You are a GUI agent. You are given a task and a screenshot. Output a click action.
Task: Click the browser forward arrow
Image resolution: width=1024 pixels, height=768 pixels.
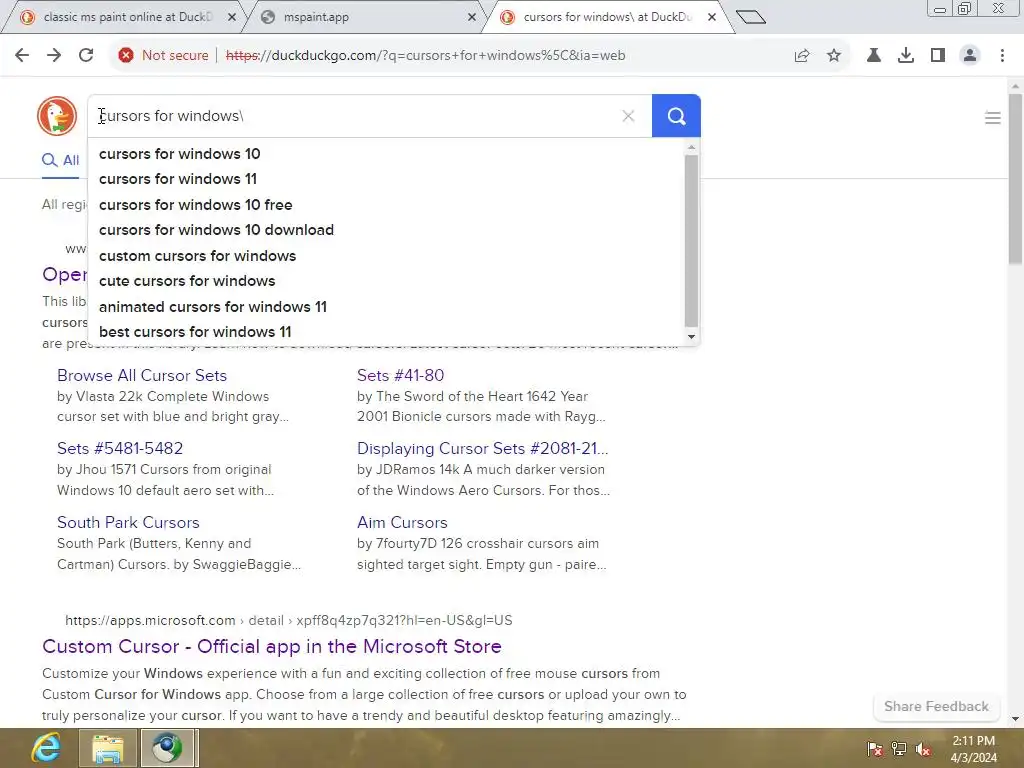click(x=54, y=55)
